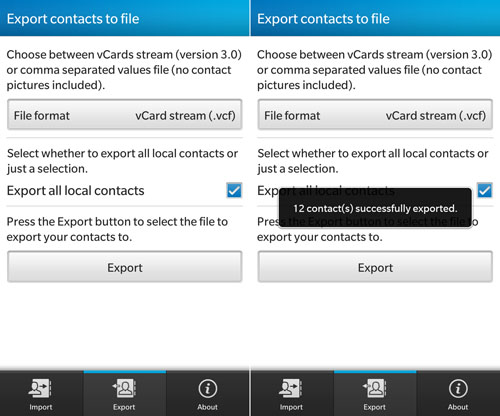This screenshot has height=416, width=500.
Task: Expand the File format dropdown in right screen
Action: (x=375, y=115)
